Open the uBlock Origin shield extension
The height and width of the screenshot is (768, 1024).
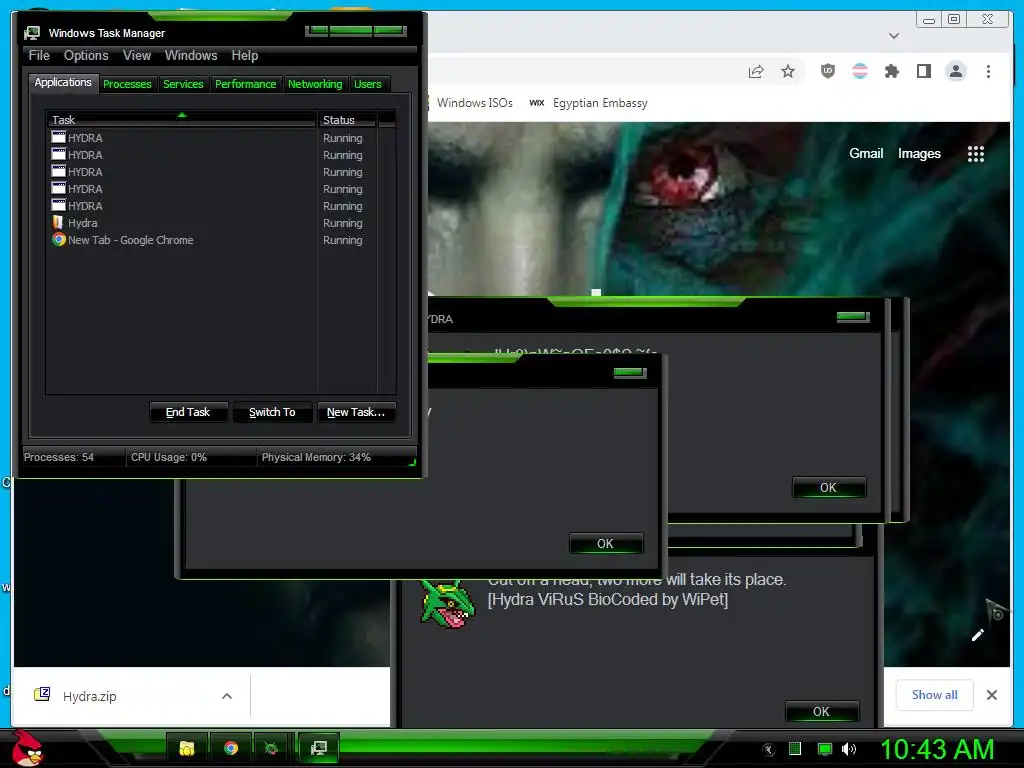click(x=827, y=71)
